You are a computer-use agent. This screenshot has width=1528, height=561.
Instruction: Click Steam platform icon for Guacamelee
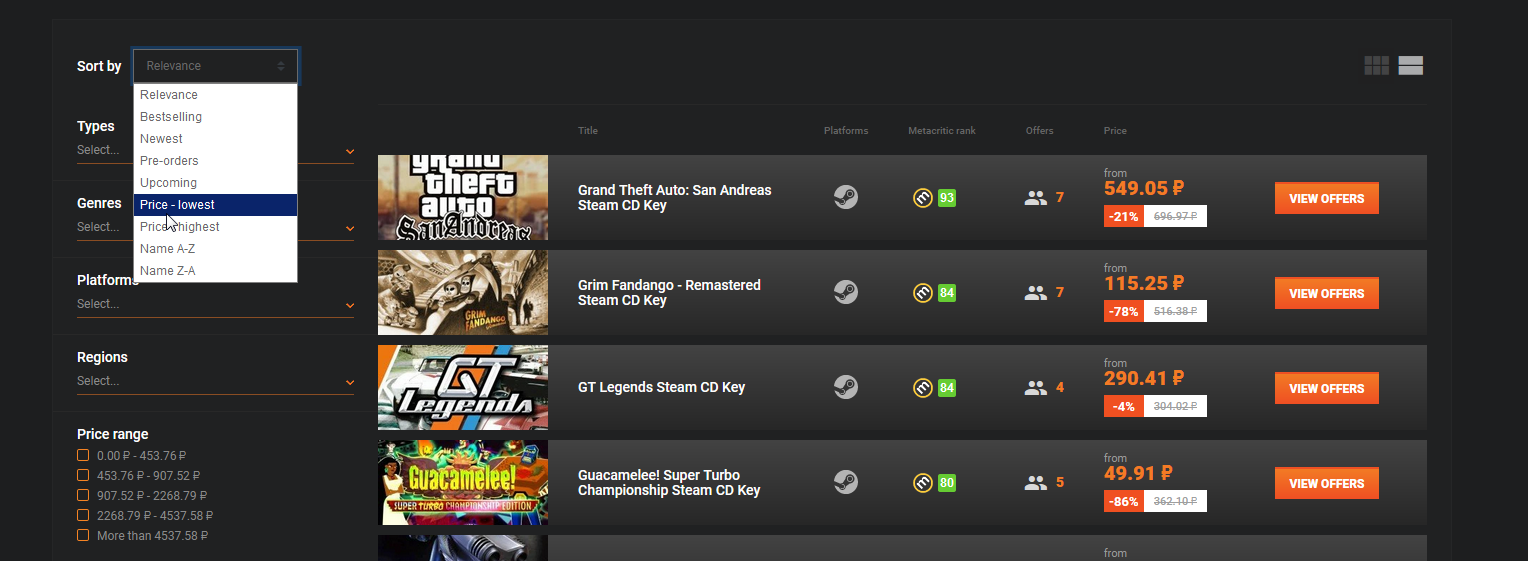(846, 483)
